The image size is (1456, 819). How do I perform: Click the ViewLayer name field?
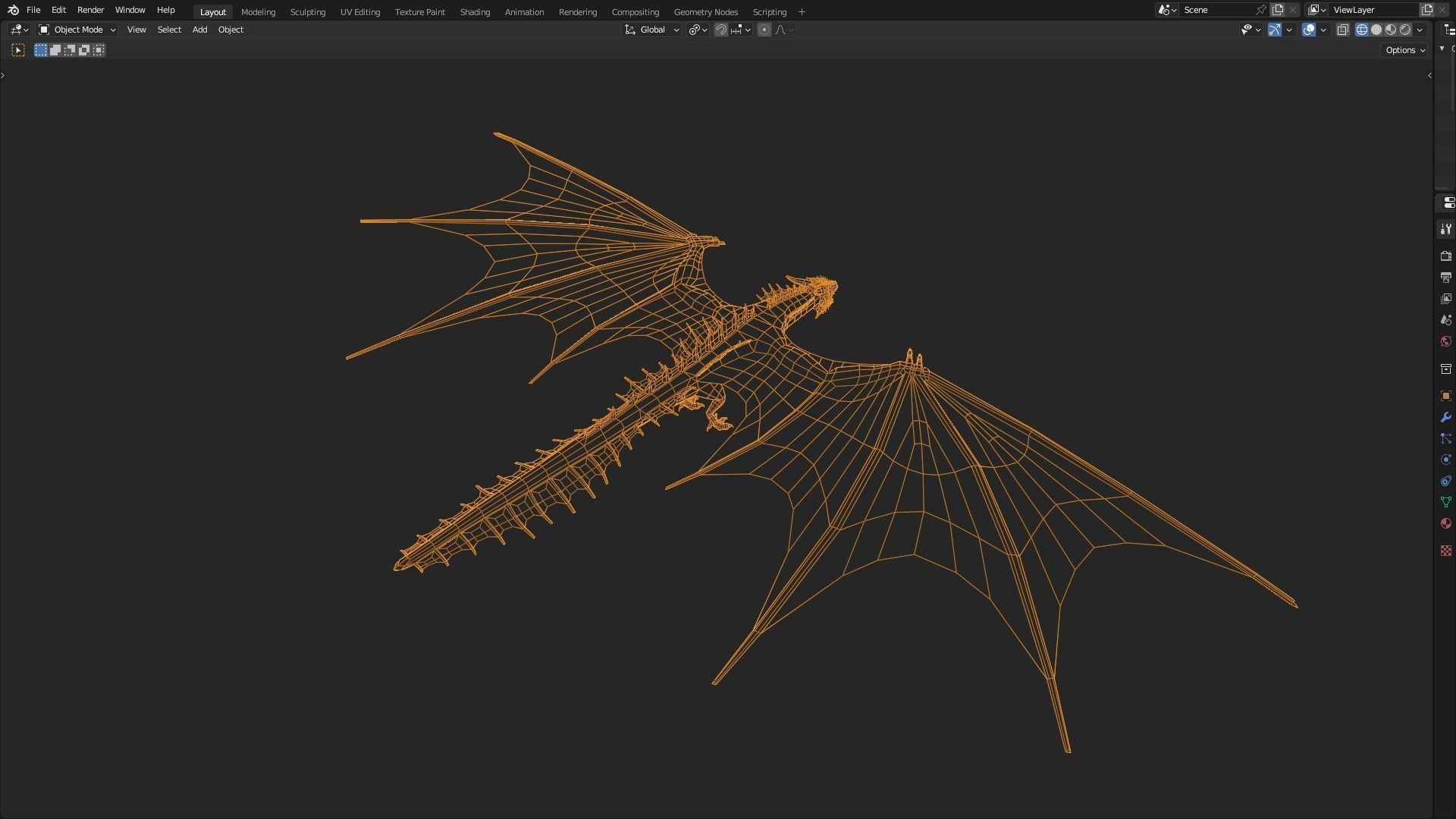(x=1374, y=10)
